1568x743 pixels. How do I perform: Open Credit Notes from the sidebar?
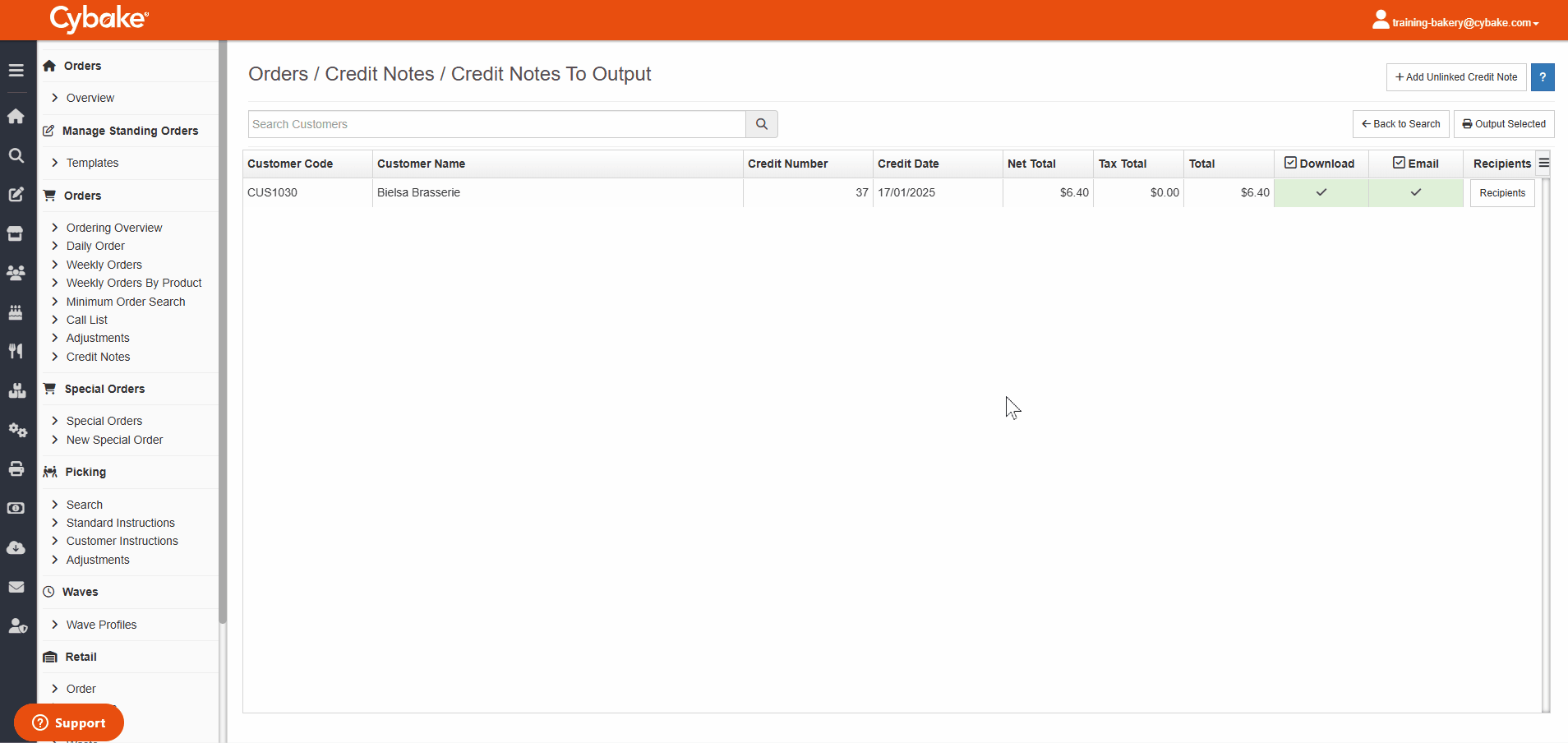coord(98,357)
